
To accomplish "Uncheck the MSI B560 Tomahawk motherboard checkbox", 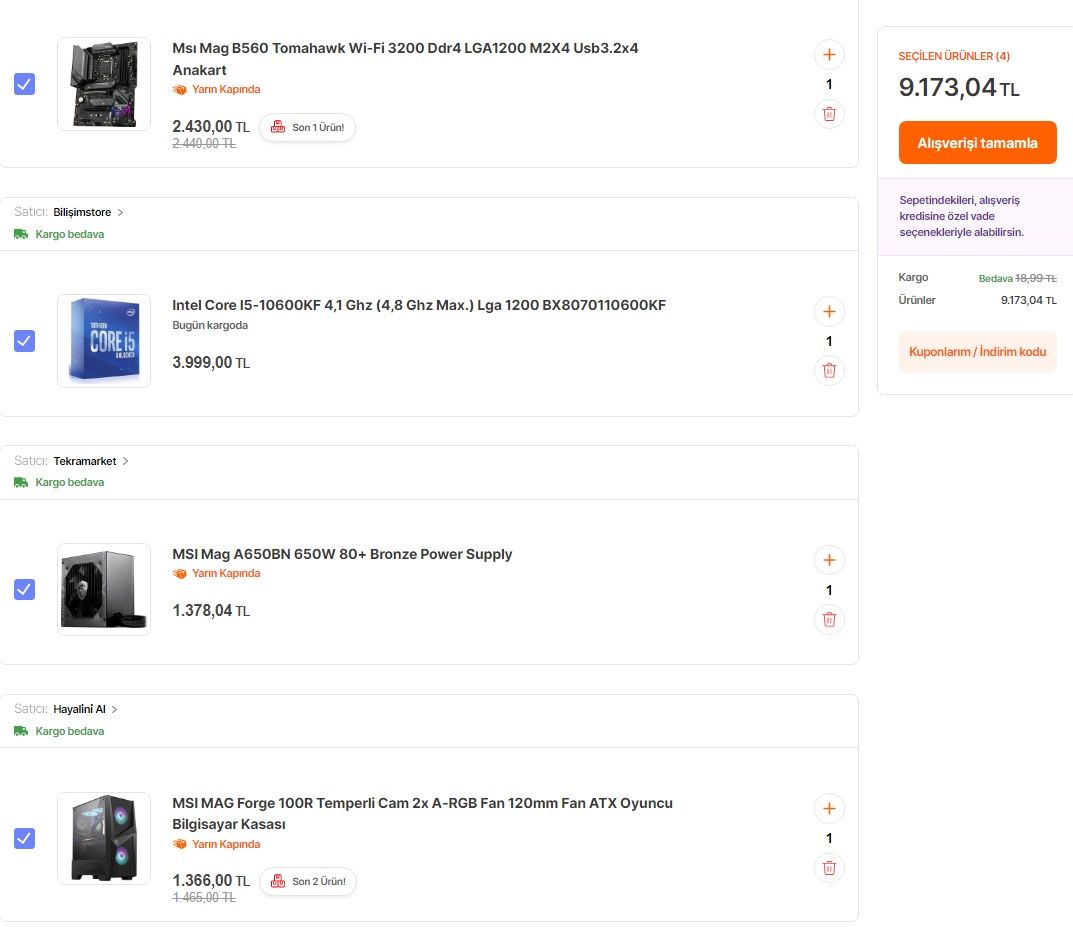I will click(x=25, y=84).
